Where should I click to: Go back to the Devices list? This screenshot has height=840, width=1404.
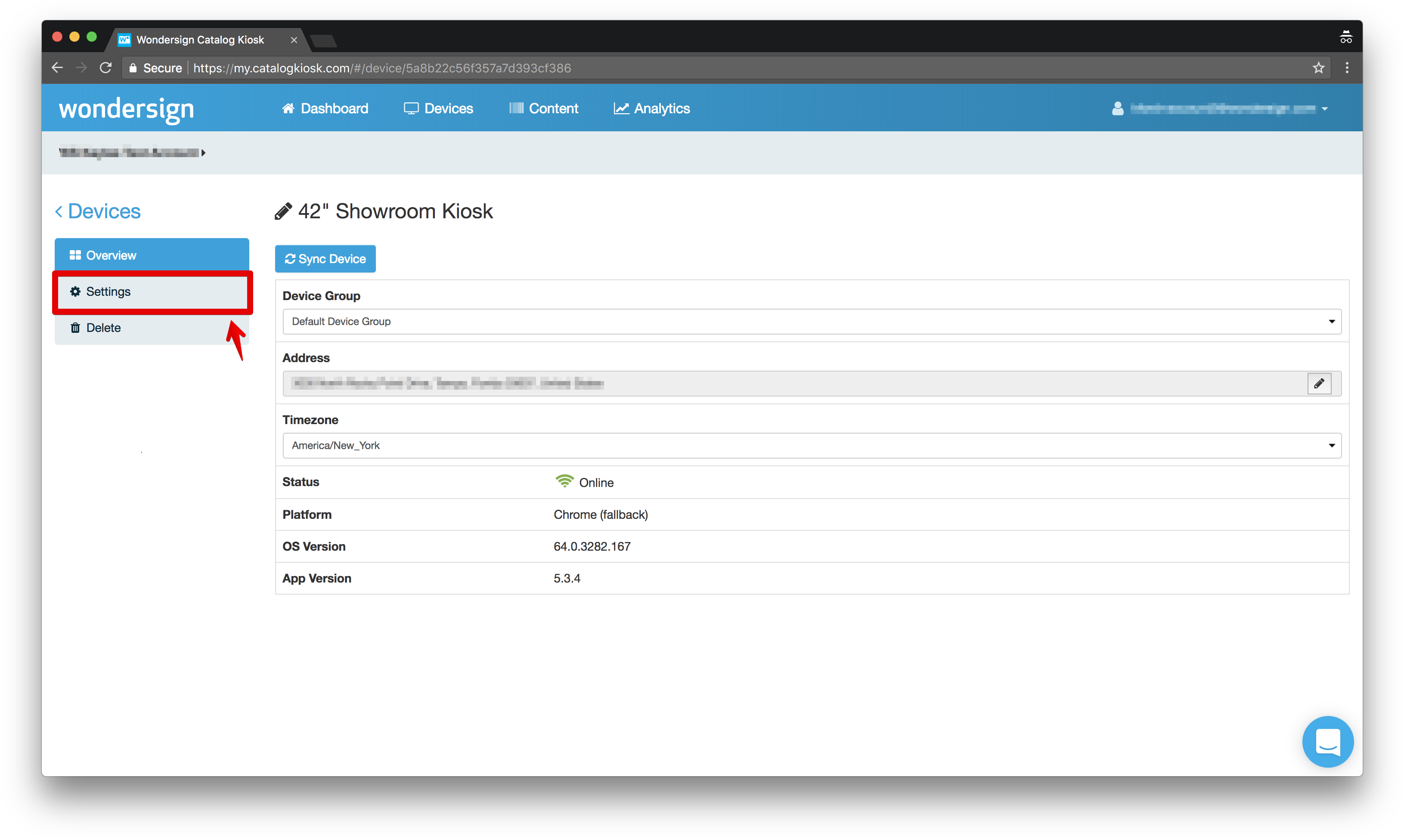click(97, 211)
